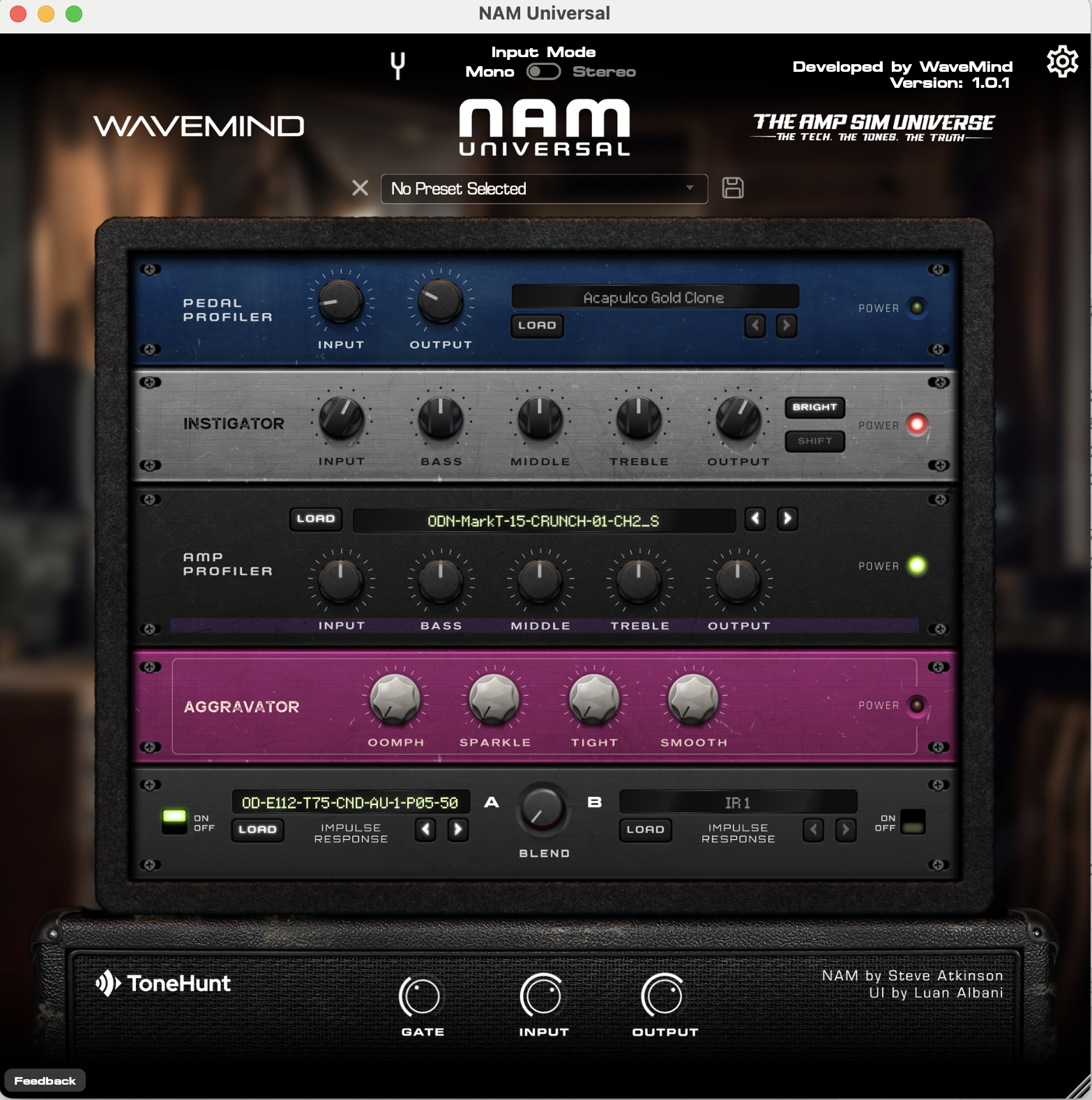Enable the Instigator SHIFT switch
1092x1100 pixels.
coord(815,441)
